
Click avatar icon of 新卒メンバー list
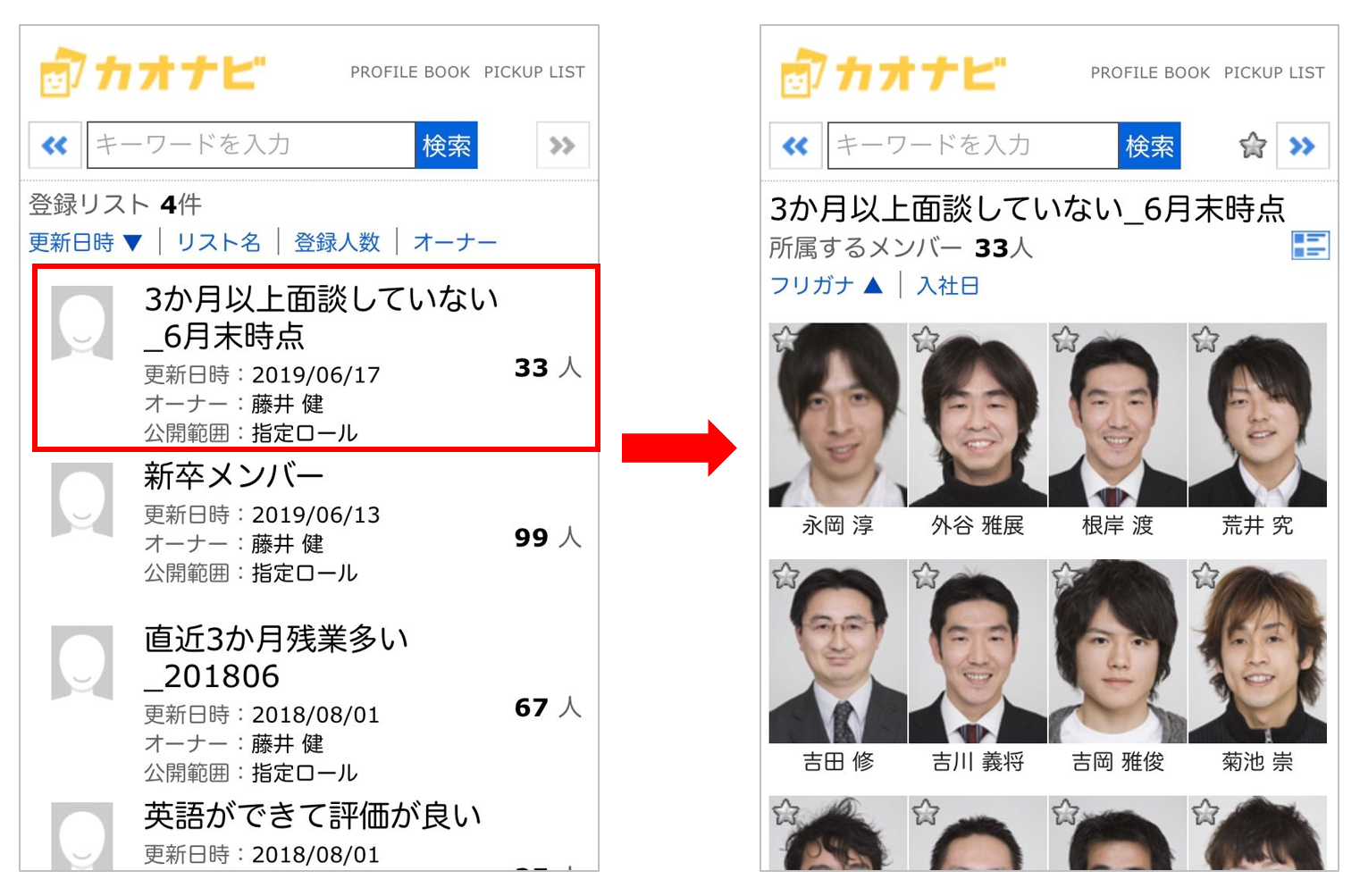point(82,499)
